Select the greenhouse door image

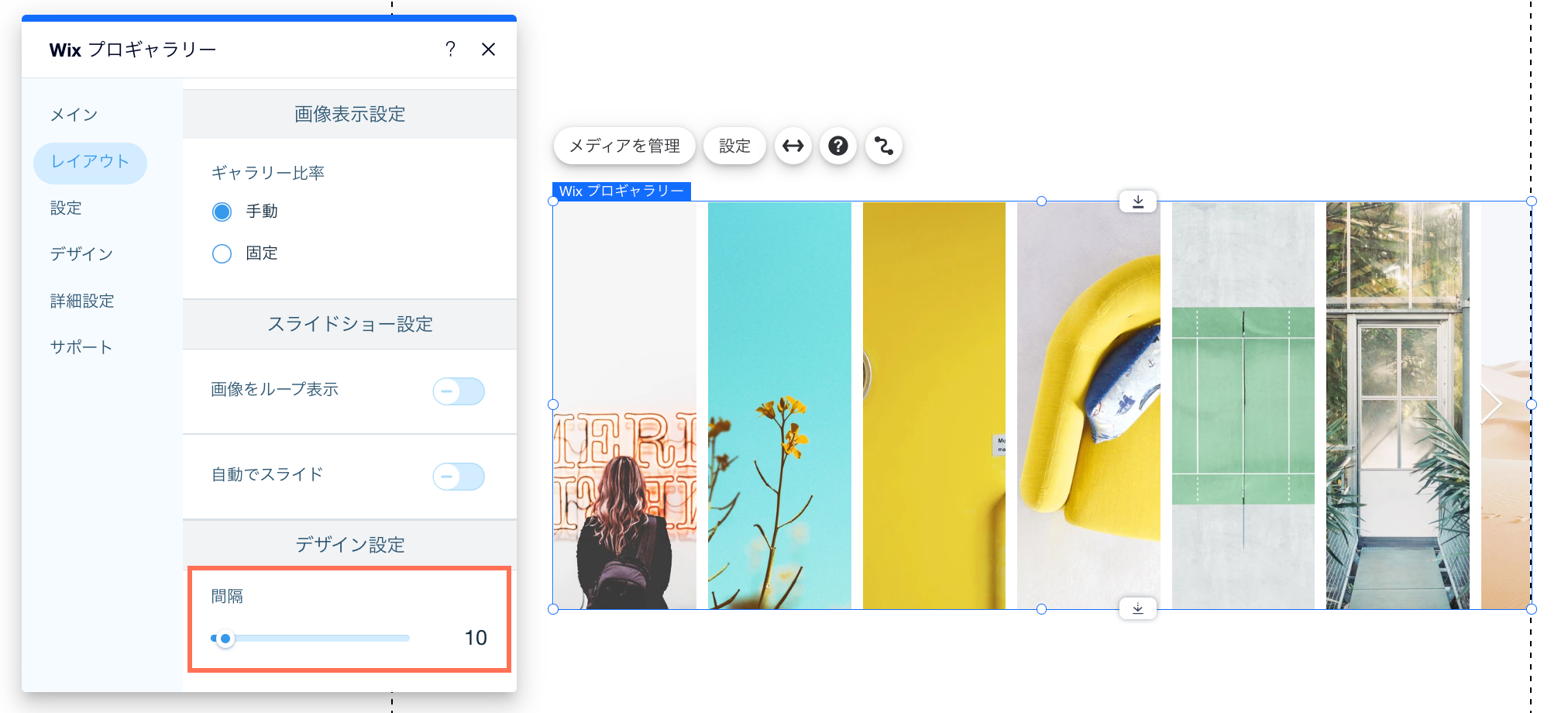point(1398,405)
